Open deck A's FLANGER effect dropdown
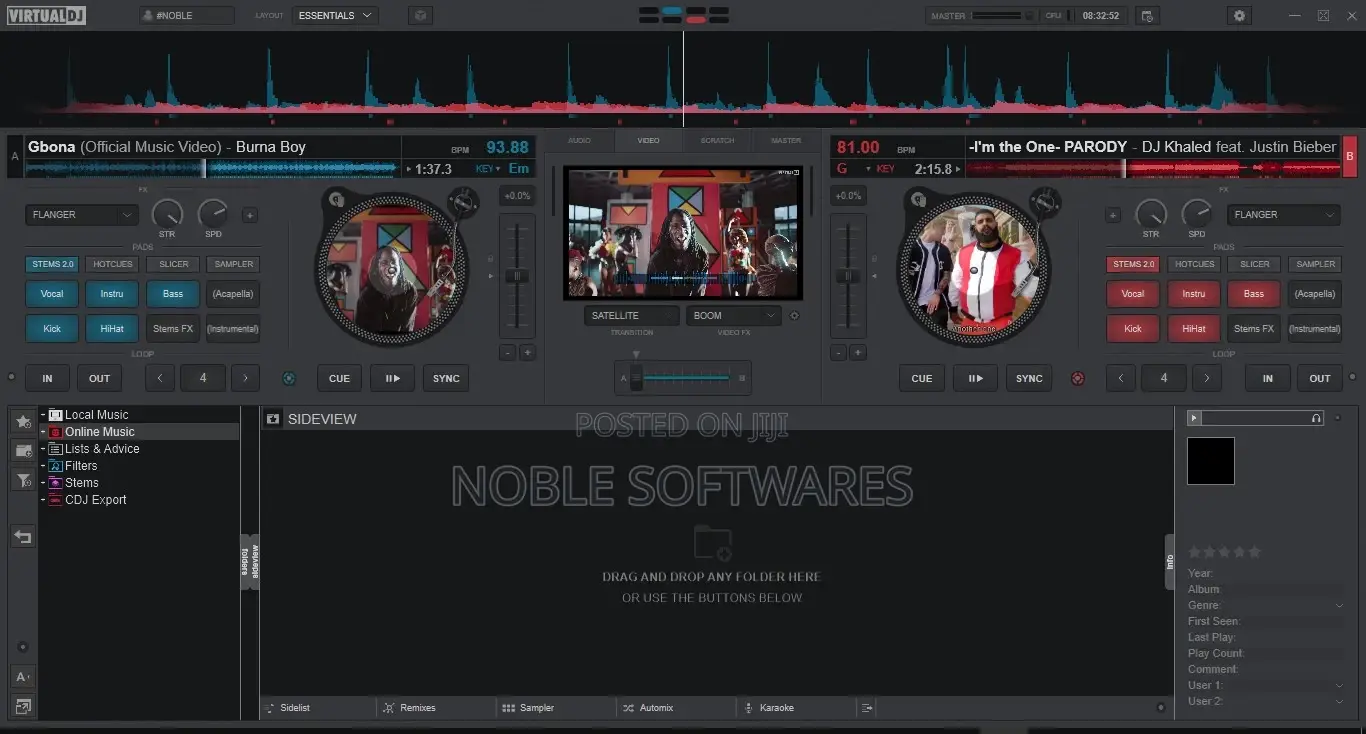Screen dimensions: 1366x734 [82, 215]
